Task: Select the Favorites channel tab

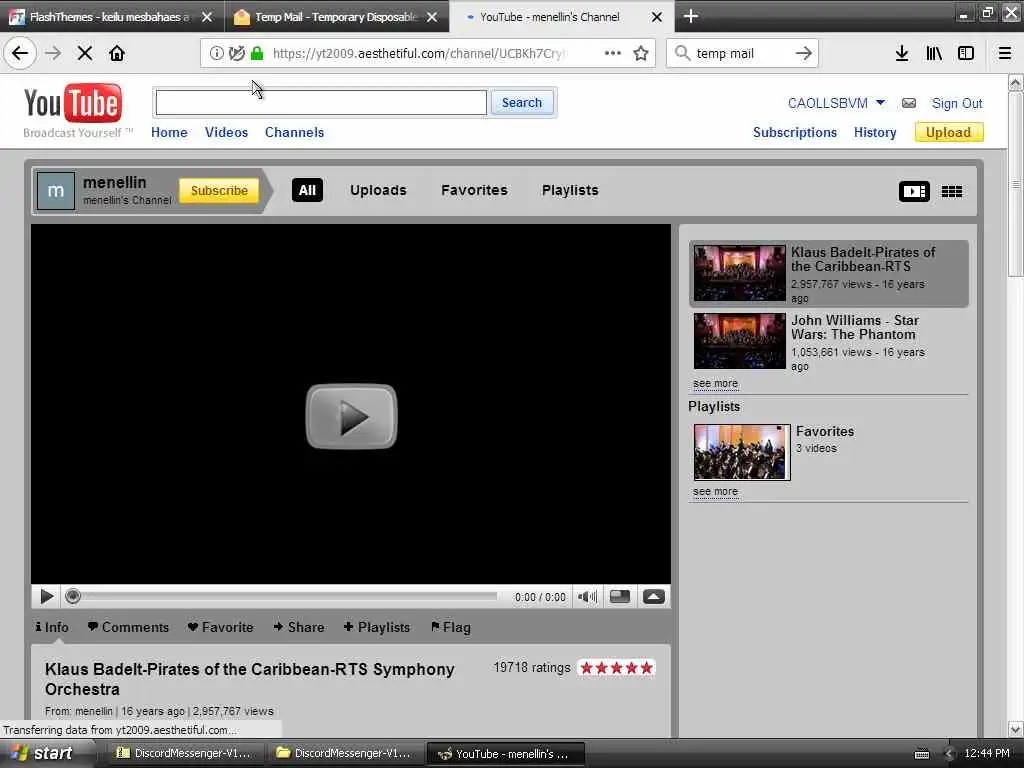Action: tap(474, 190)
